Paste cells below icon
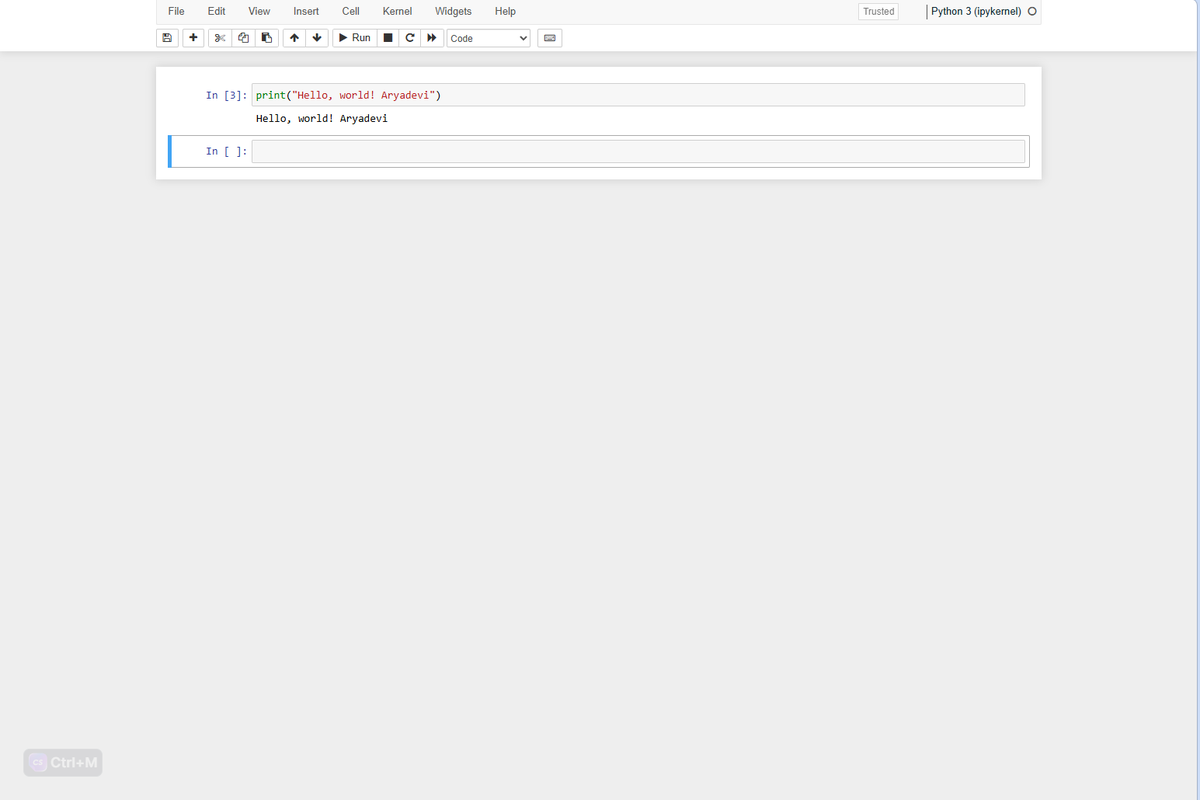 [x=266, y=38]
